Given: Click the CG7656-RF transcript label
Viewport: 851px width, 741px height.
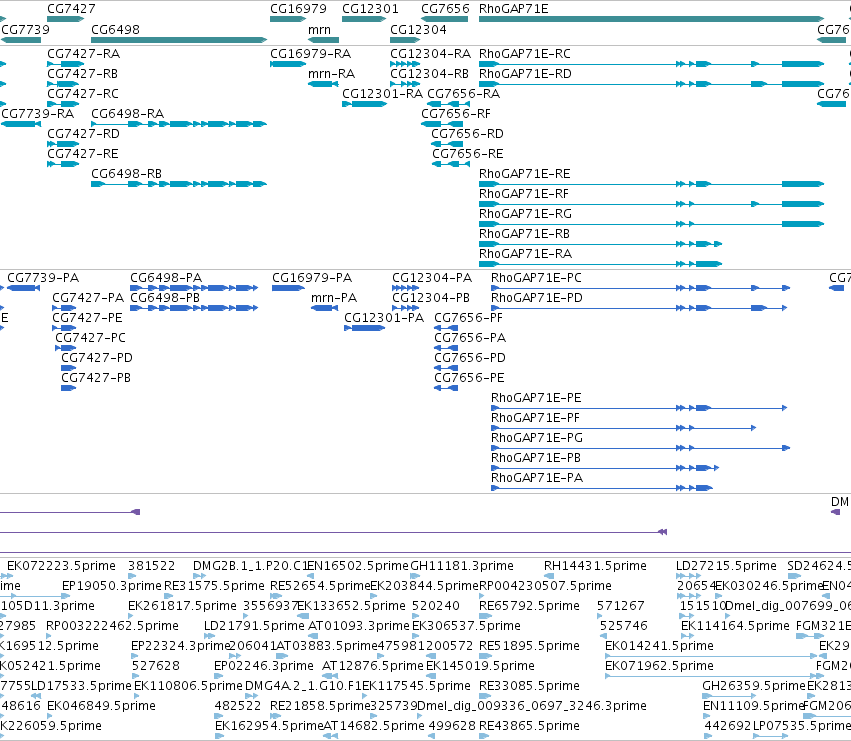Looking at the screenshot, I should pyautogui.click(x=456, y=113).
